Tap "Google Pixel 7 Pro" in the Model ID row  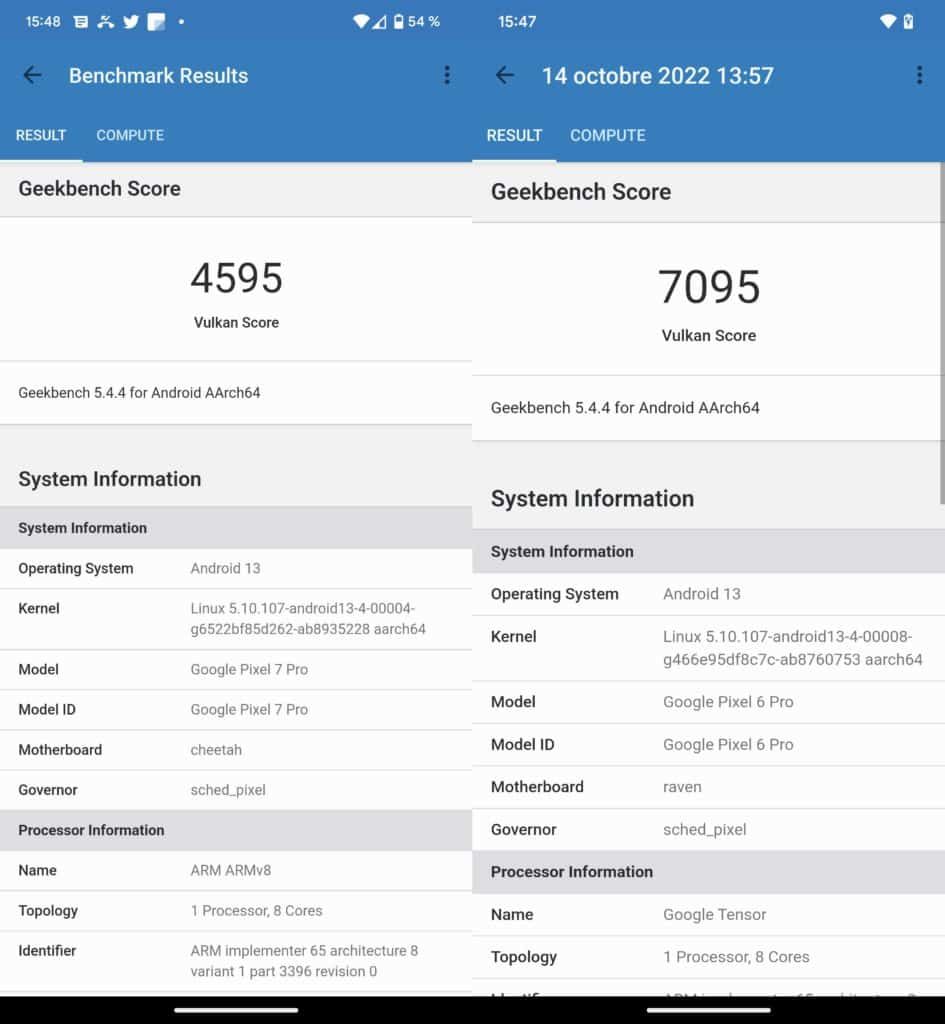pos(249,710)
